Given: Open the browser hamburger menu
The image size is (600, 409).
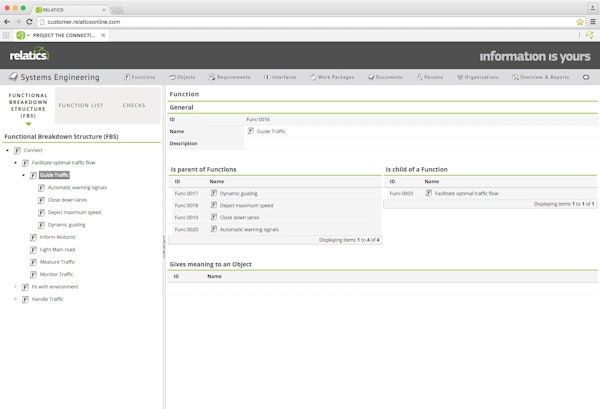Looking at the screenshot, I should coord(593,22).
